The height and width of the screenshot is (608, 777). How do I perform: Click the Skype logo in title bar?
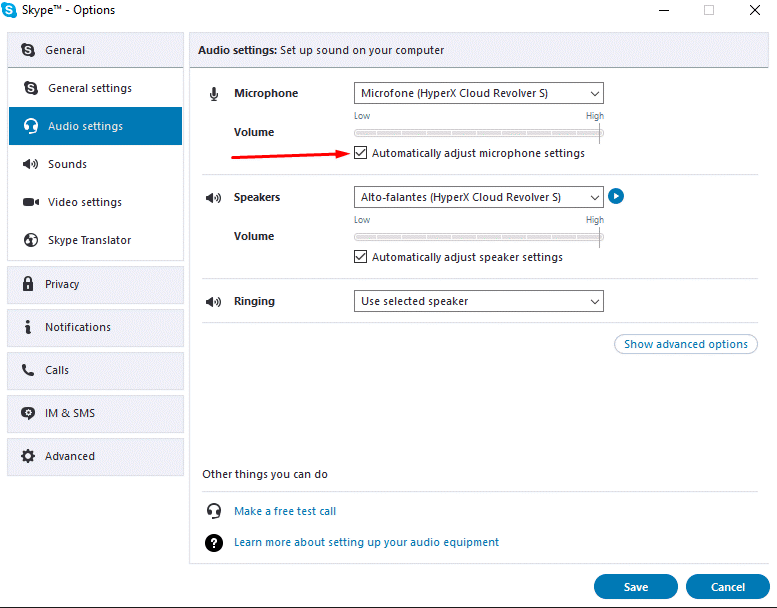(9, 10)
